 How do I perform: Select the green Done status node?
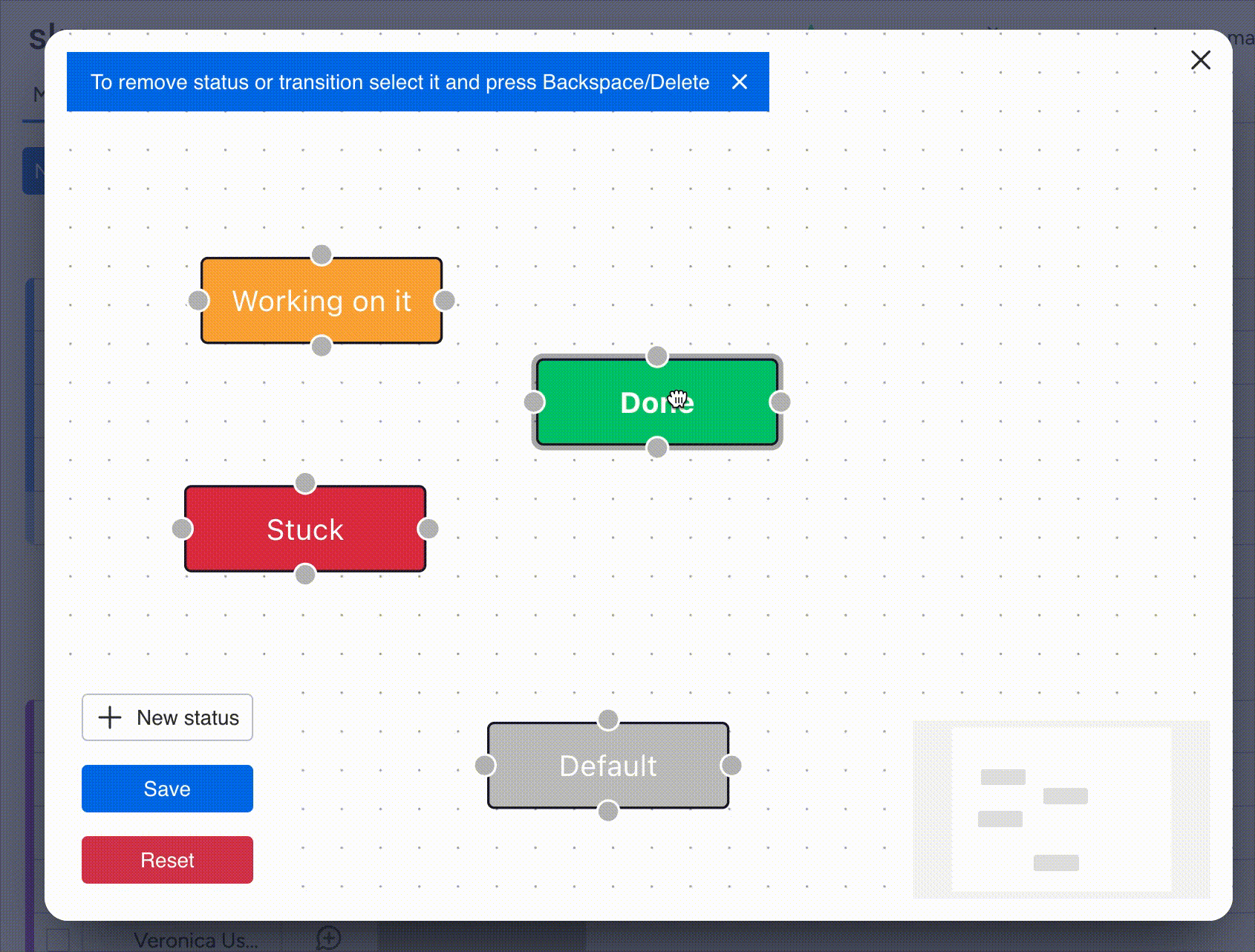657,402
